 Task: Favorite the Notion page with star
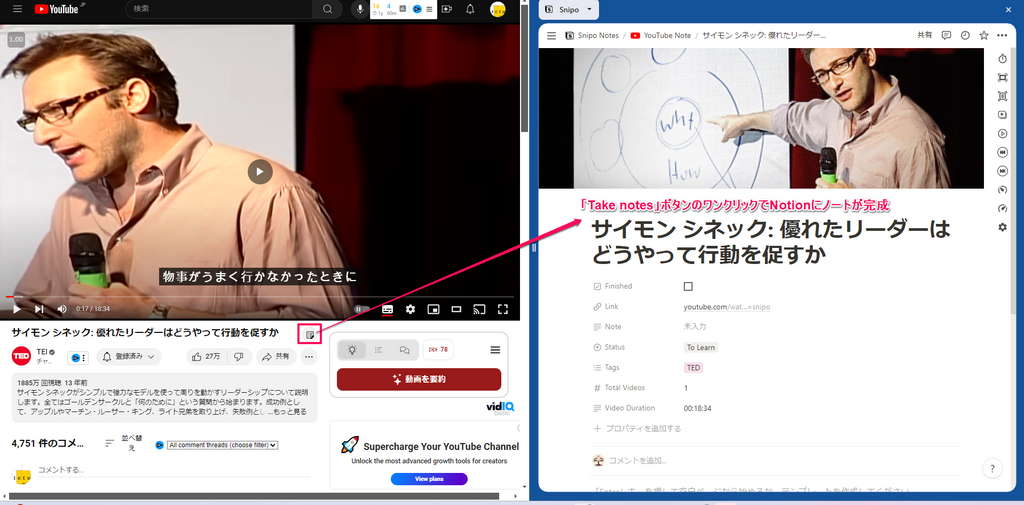[x=984, y=35]
